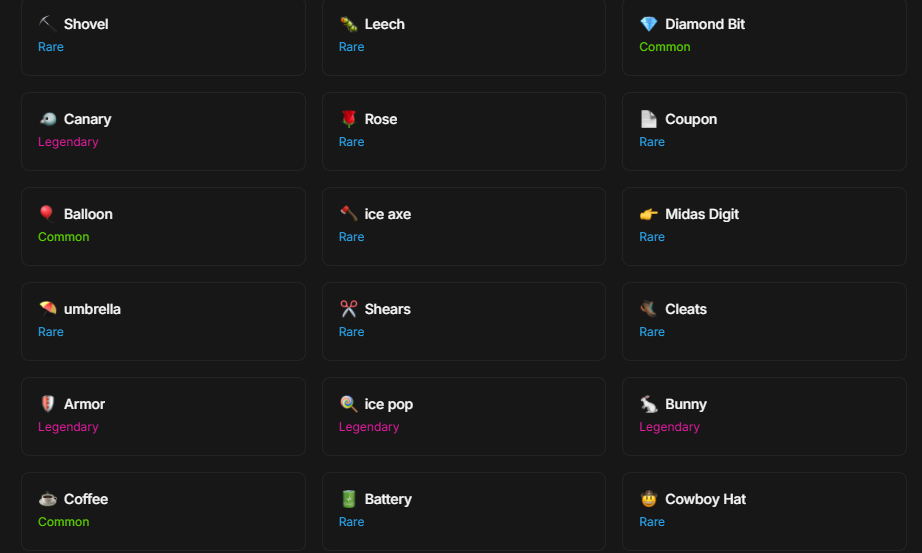Select the pointing hand Midas Digit icon
Image resolution: width=922 pixels, height=553 pixels.
click(x=649, y=214)
